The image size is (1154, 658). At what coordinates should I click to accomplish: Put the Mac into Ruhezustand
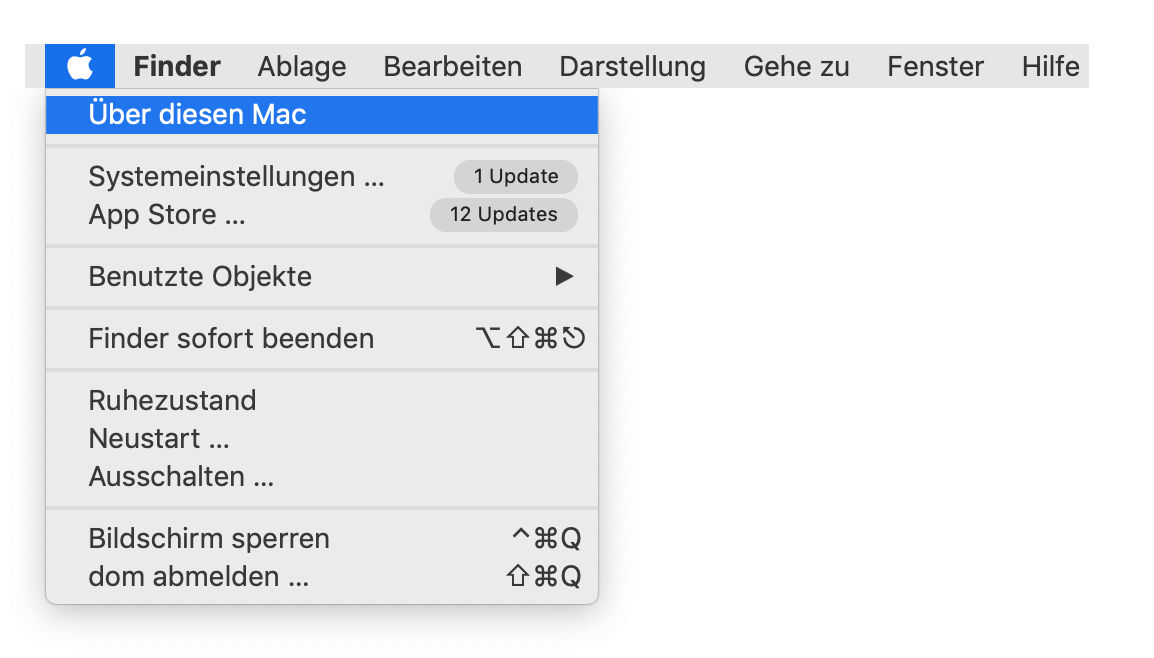(x=173, y=400)
